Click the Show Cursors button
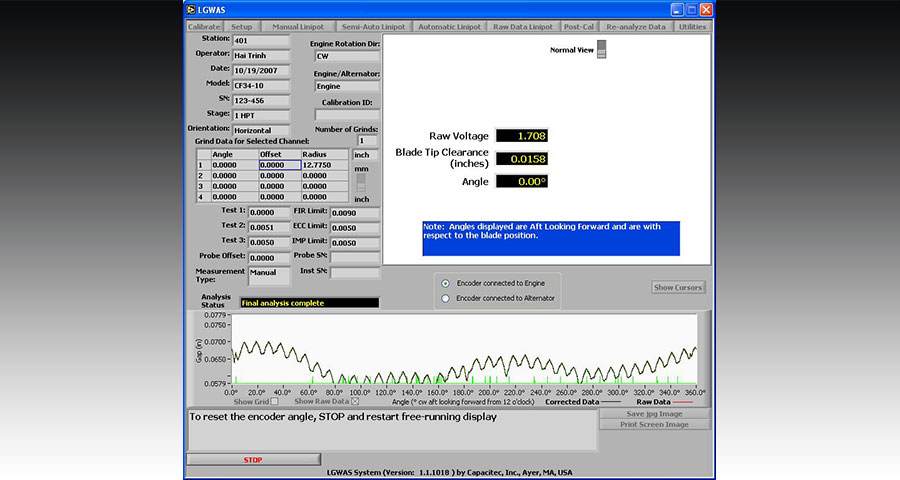 coord(678,287)
